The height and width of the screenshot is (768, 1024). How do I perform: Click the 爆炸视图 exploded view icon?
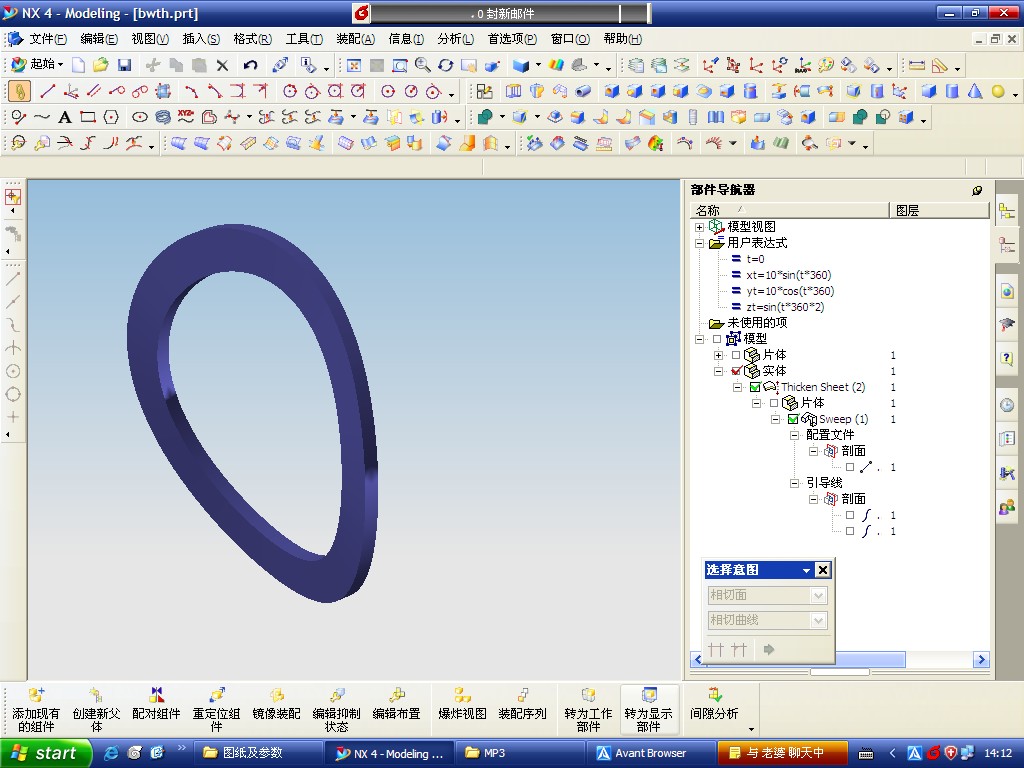click(x=462, y=703)
